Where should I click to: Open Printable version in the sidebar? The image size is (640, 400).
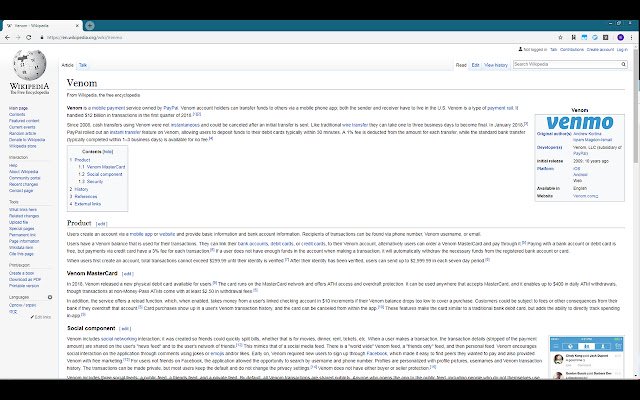pyautogui.click(x=24, y=286)
